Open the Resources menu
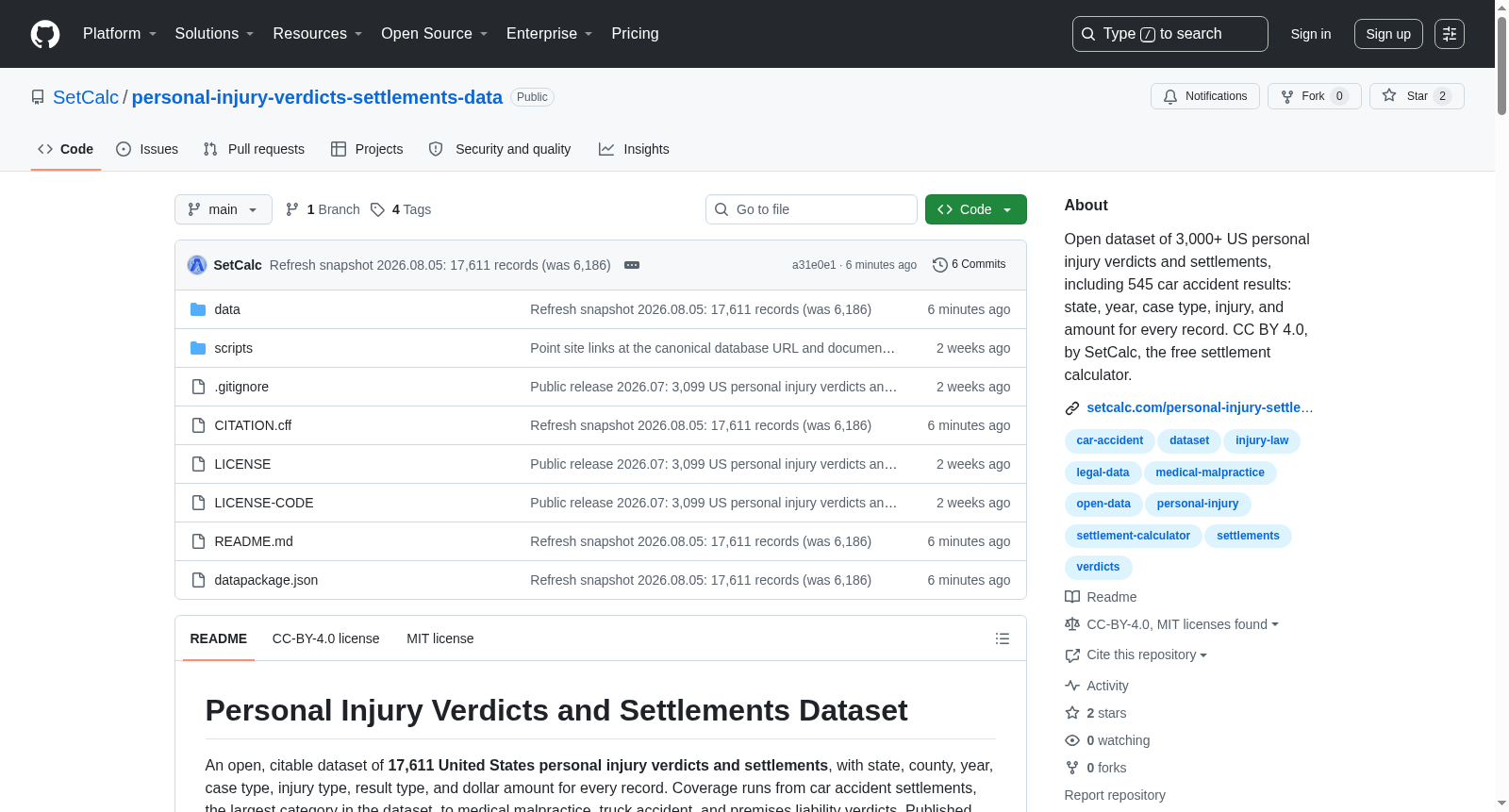The height and width of the screenshot is (812, 1509). 317,34
